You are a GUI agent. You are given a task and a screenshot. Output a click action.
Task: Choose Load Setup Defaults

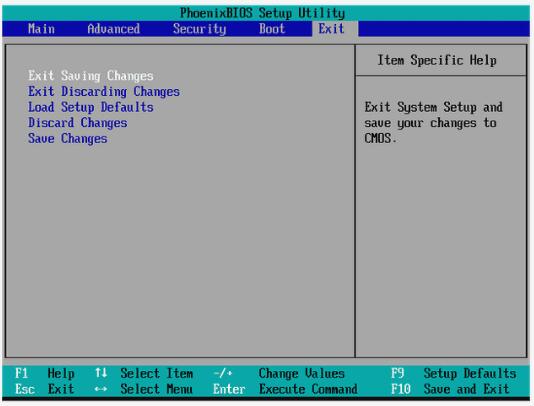tap(91, 107)
